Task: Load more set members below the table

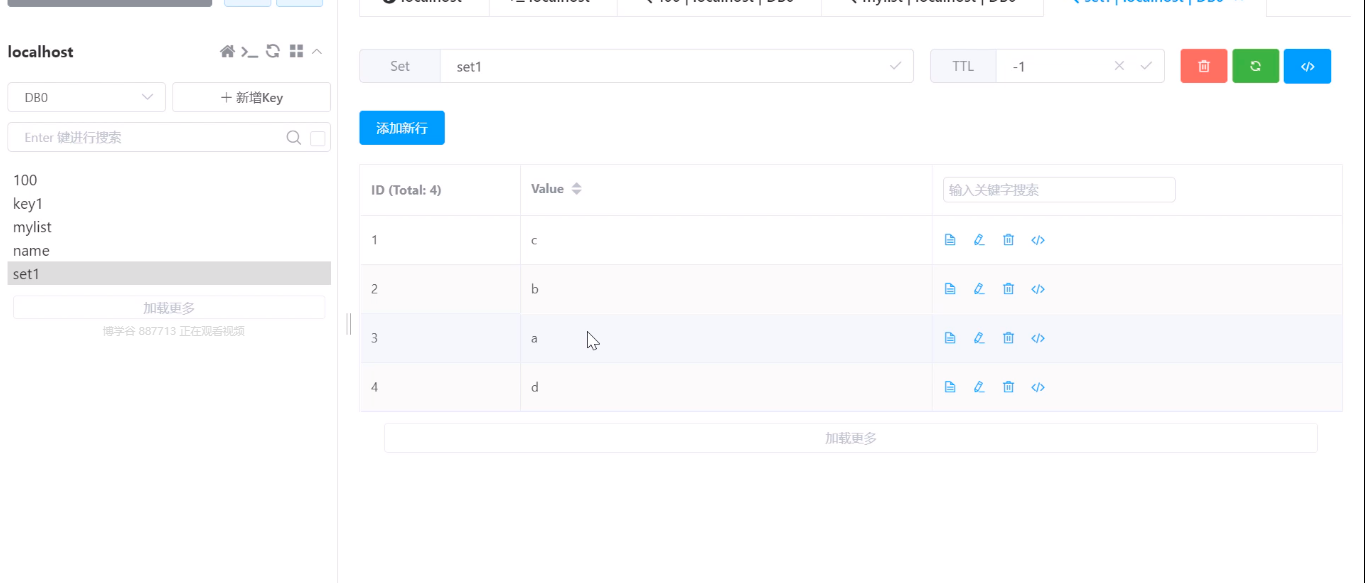Action: 851,438
